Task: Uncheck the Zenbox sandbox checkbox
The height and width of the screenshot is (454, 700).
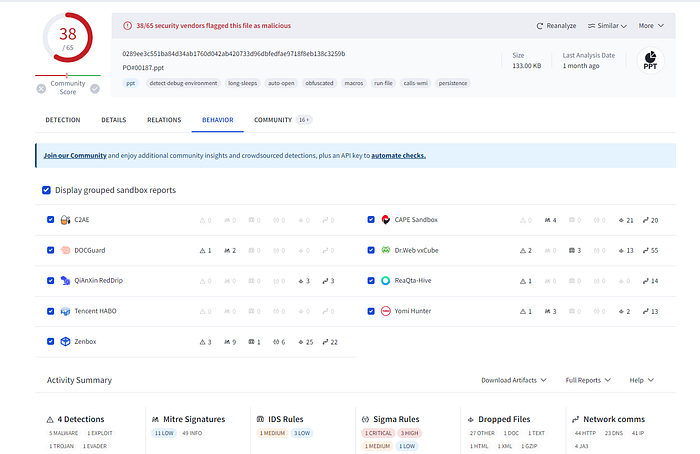Action: click(50, 342)
